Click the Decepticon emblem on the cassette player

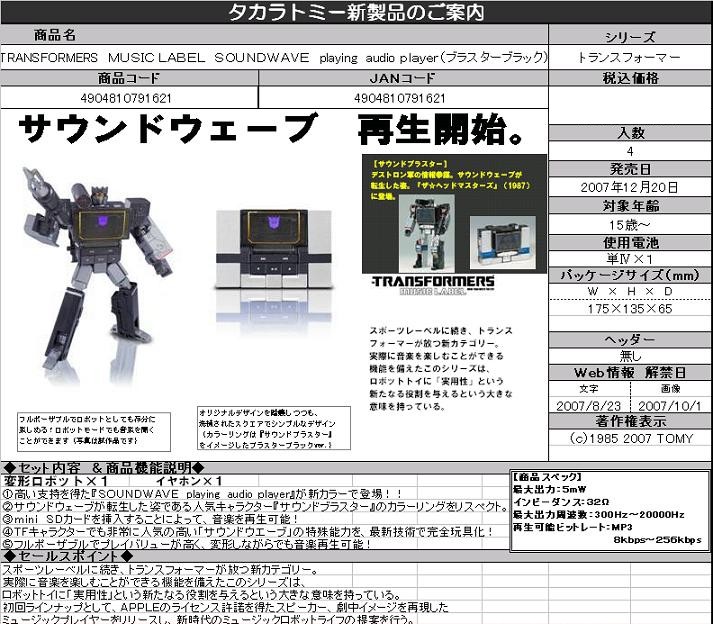[x=275, y=222]
